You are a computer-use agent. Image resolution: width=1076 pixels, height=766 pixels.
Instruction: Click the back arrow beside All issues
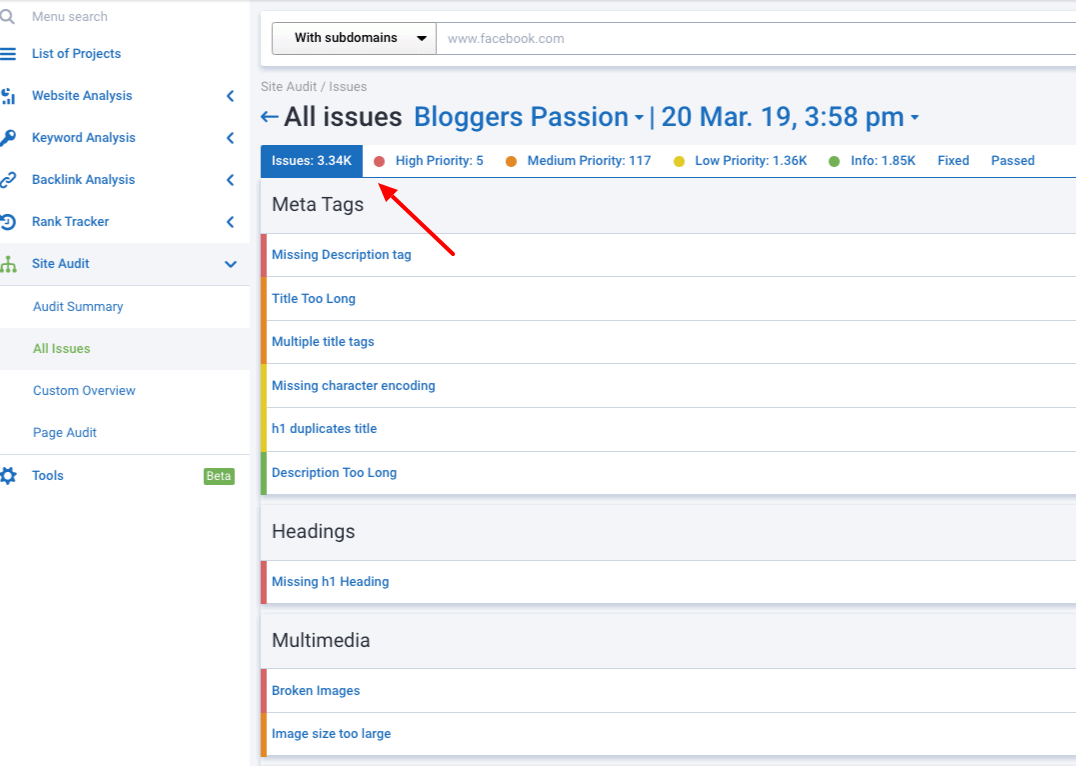click(269, 117)
